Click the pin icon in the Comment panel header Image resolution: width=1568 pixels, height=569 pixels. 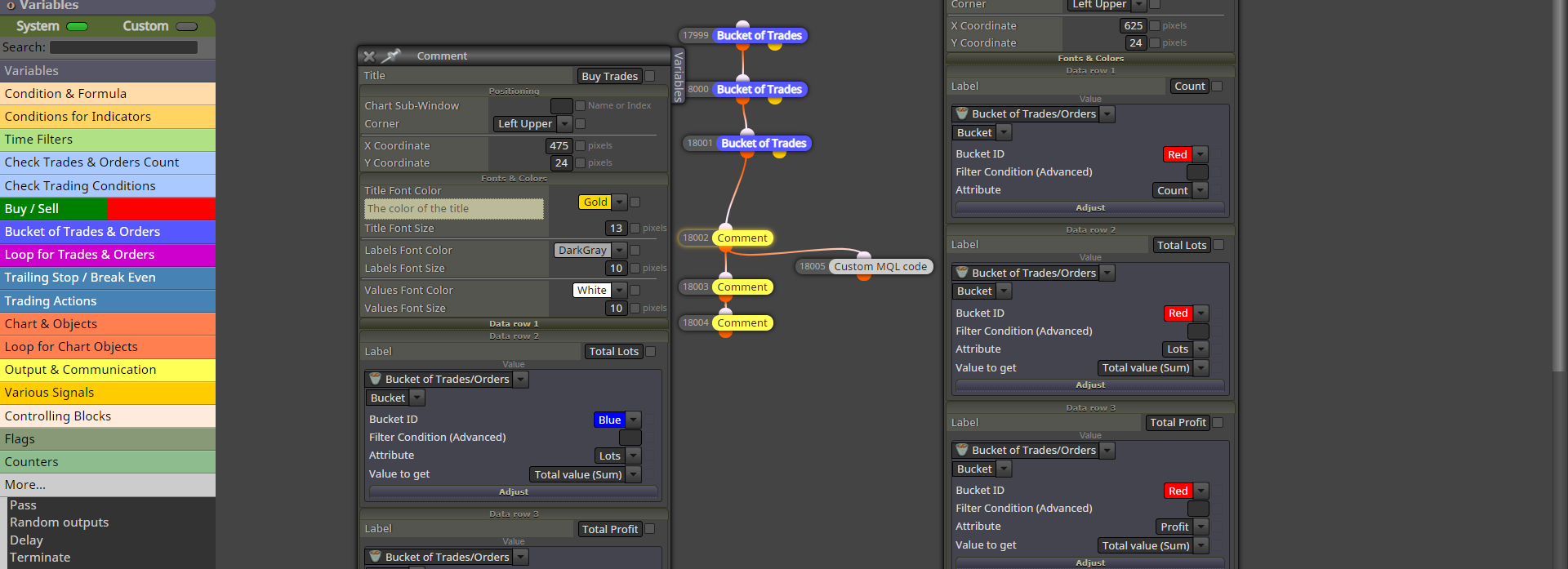click(x=391, y=56)
